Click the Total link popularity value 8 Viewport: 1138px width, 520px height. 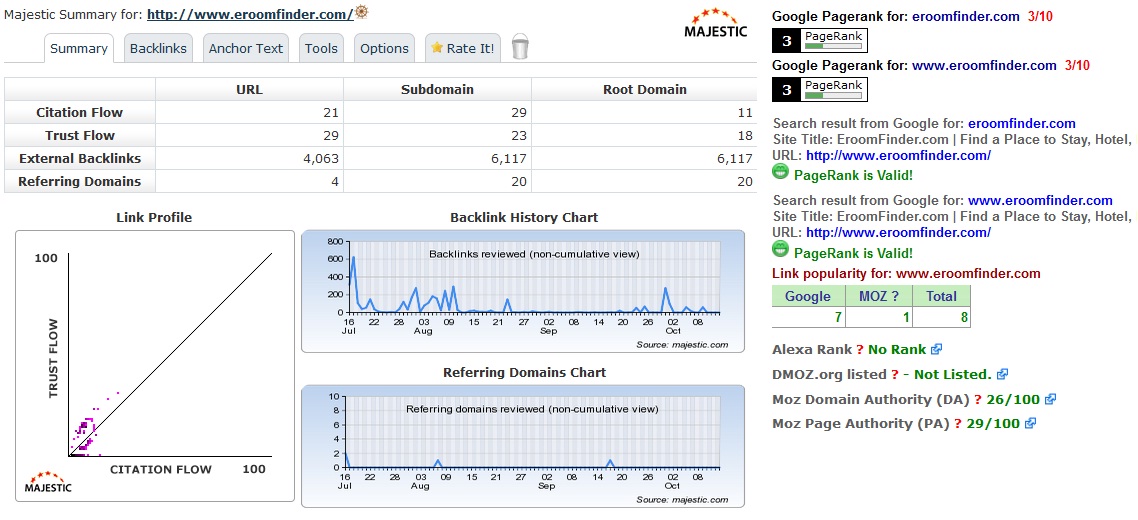click(963, 317)
